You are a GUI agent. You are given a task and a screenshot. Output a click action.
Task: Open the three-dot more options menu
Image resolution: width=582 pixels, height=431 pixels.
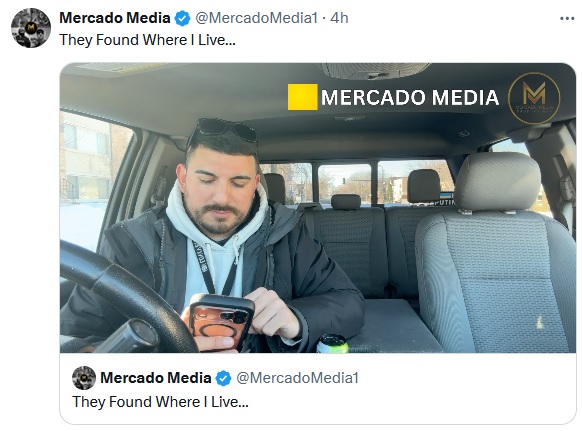click(x=567, y=18)
